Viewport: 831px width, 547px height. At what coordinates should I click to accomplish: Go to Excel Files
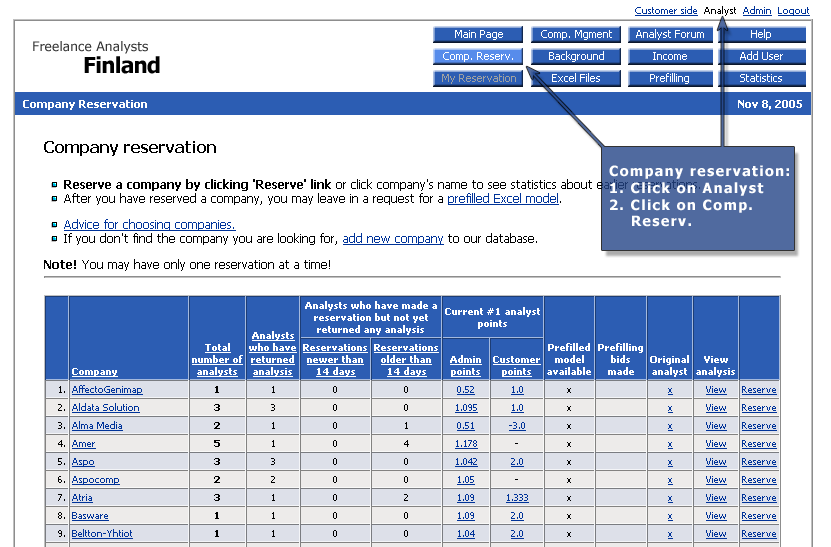click(x=576, y=78)
